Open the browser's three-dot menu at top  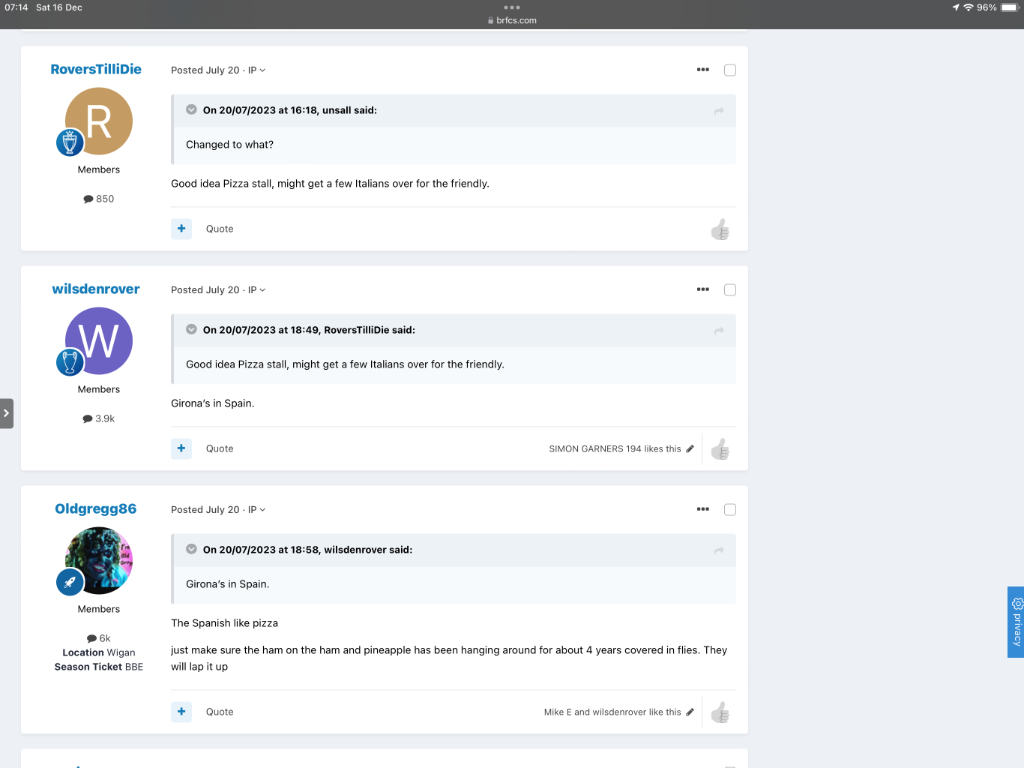coord(512,7)
